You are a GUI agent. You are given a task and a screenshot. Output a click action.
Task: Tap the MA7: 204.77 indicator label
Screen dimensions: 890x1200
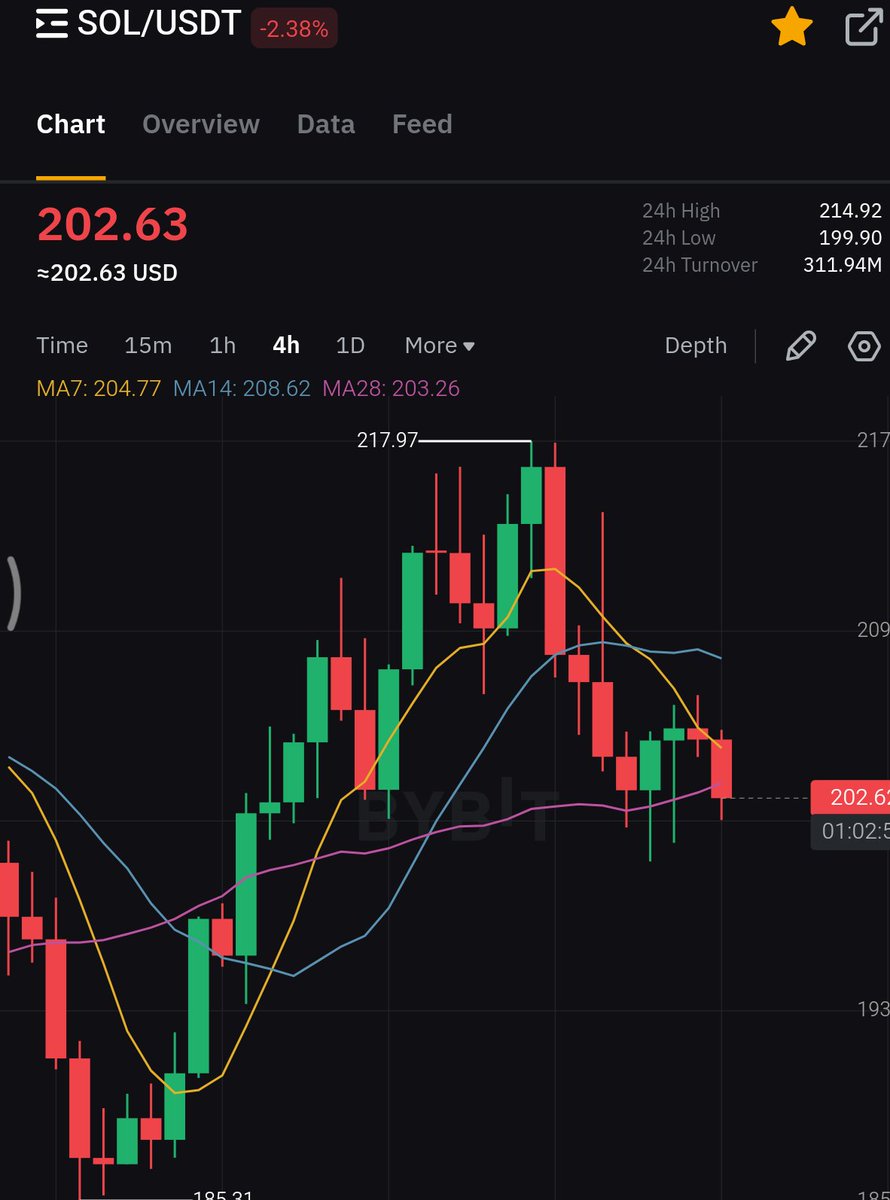(98, 389)
